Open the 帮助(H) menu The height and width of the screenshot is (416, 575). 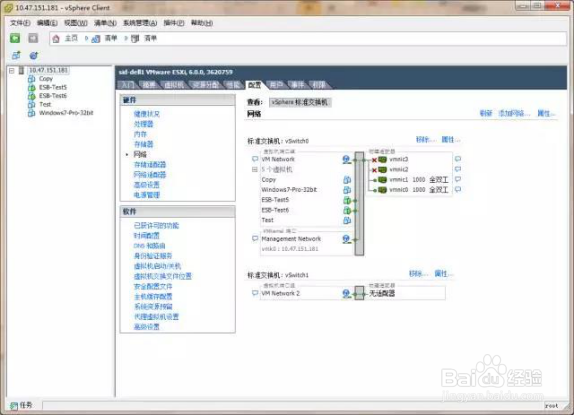pos(202,23)
